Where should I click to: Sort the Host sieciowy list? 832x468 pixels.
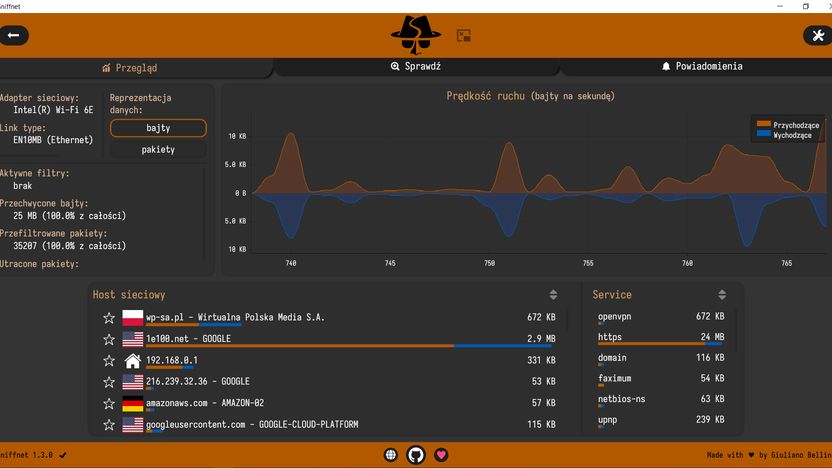(553, 295)
